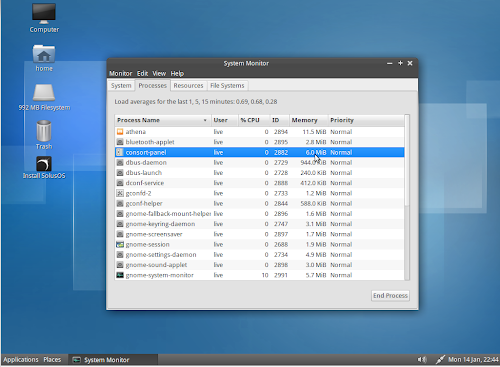Select the gnome-session process name
Viewport: 500px width, 367px height.
[x=148, y=244]
